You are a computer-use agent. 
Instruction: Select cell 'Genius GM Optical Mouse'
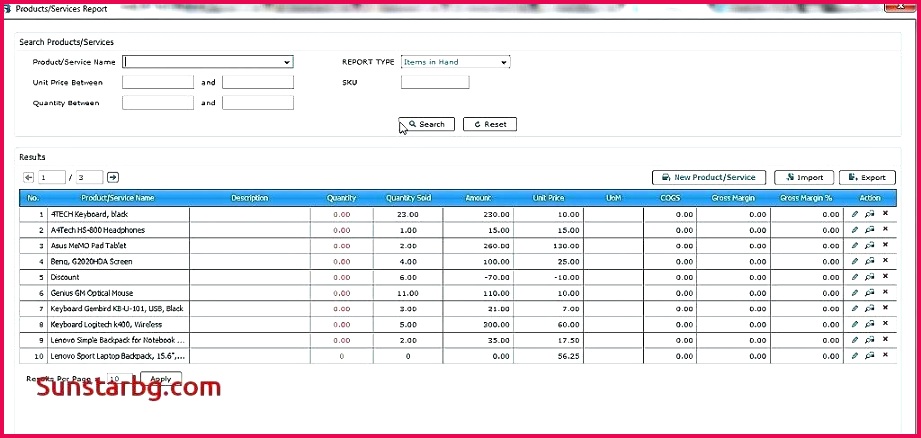pos(119,293)
